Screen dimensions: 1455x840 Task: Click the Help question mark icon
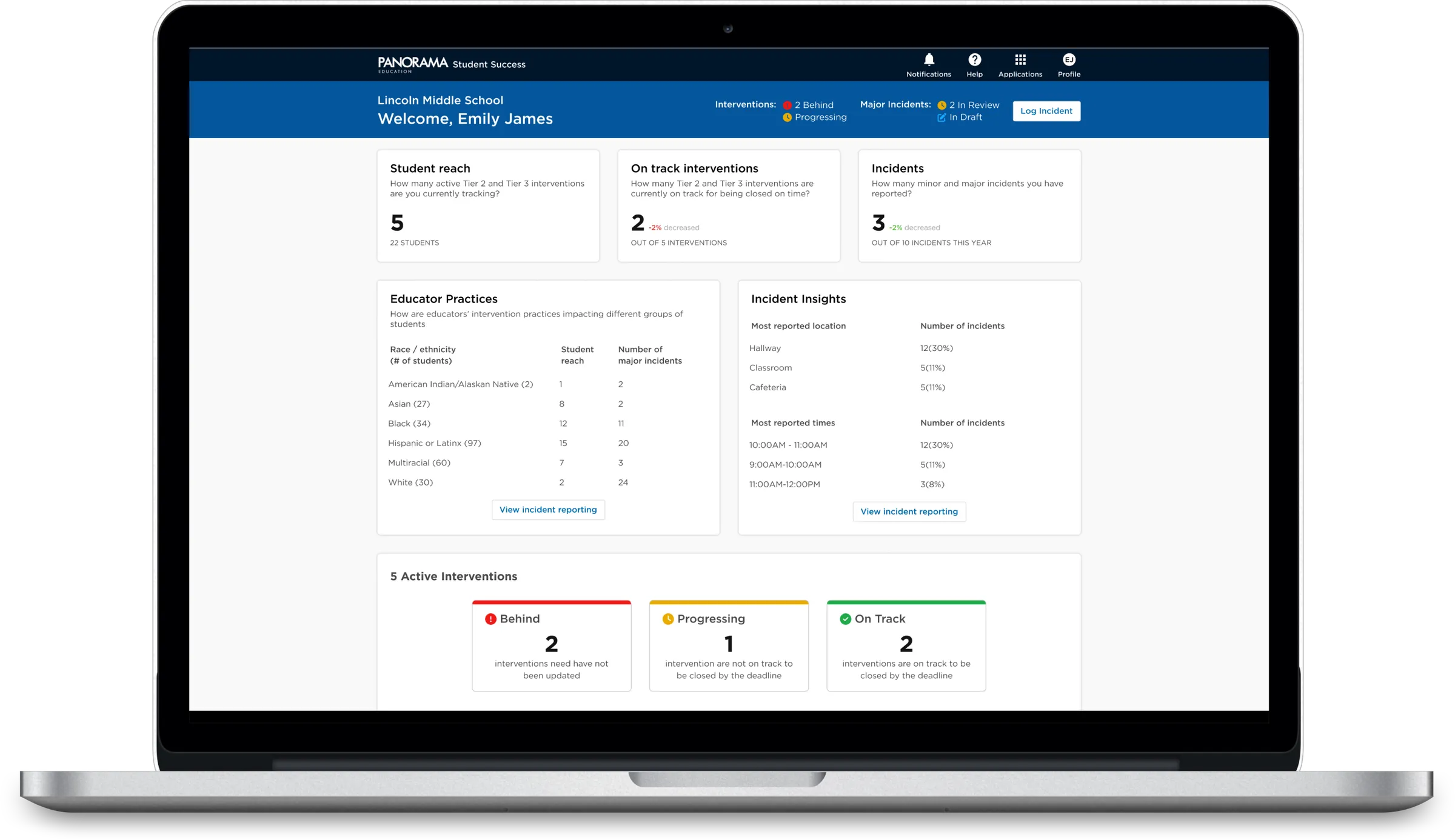coord(974,59)
